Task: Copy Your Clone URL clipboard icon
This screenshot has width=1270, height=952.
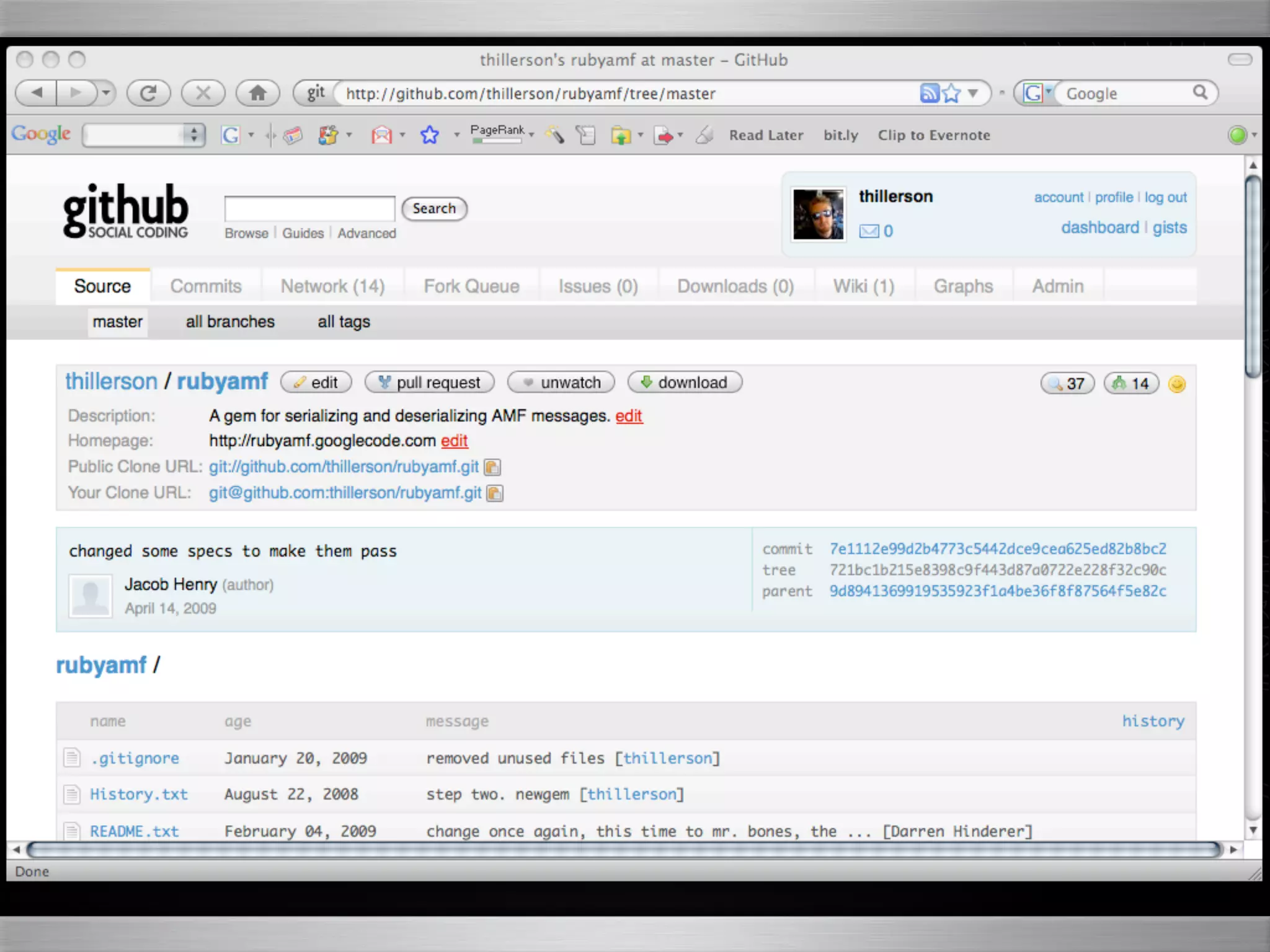Action: point(495,493)
